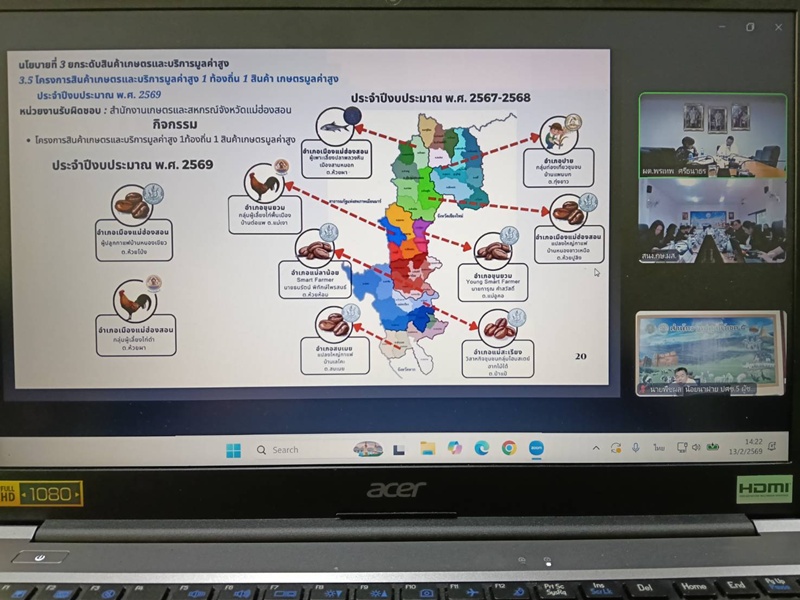Select the bottom participant video thumbnail

tap(710, 352)
